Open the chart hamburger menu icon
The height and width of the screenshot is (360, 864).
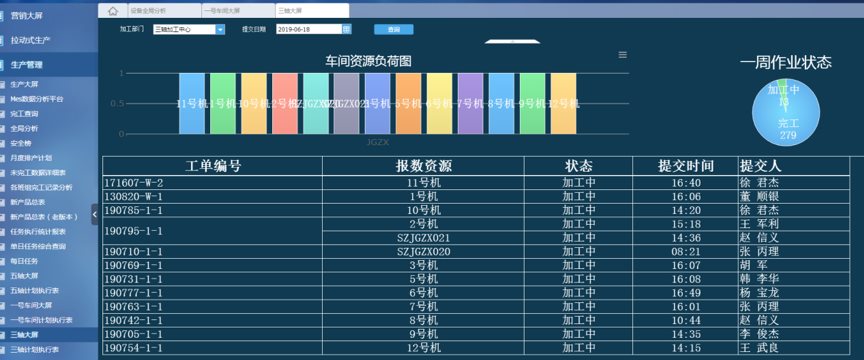click(623, 55)
